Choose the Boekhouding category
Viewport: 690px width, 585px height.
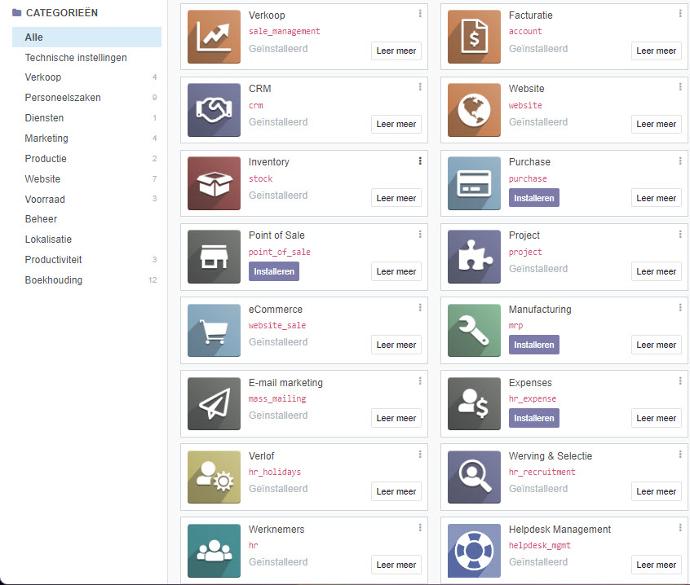point(53,280)
